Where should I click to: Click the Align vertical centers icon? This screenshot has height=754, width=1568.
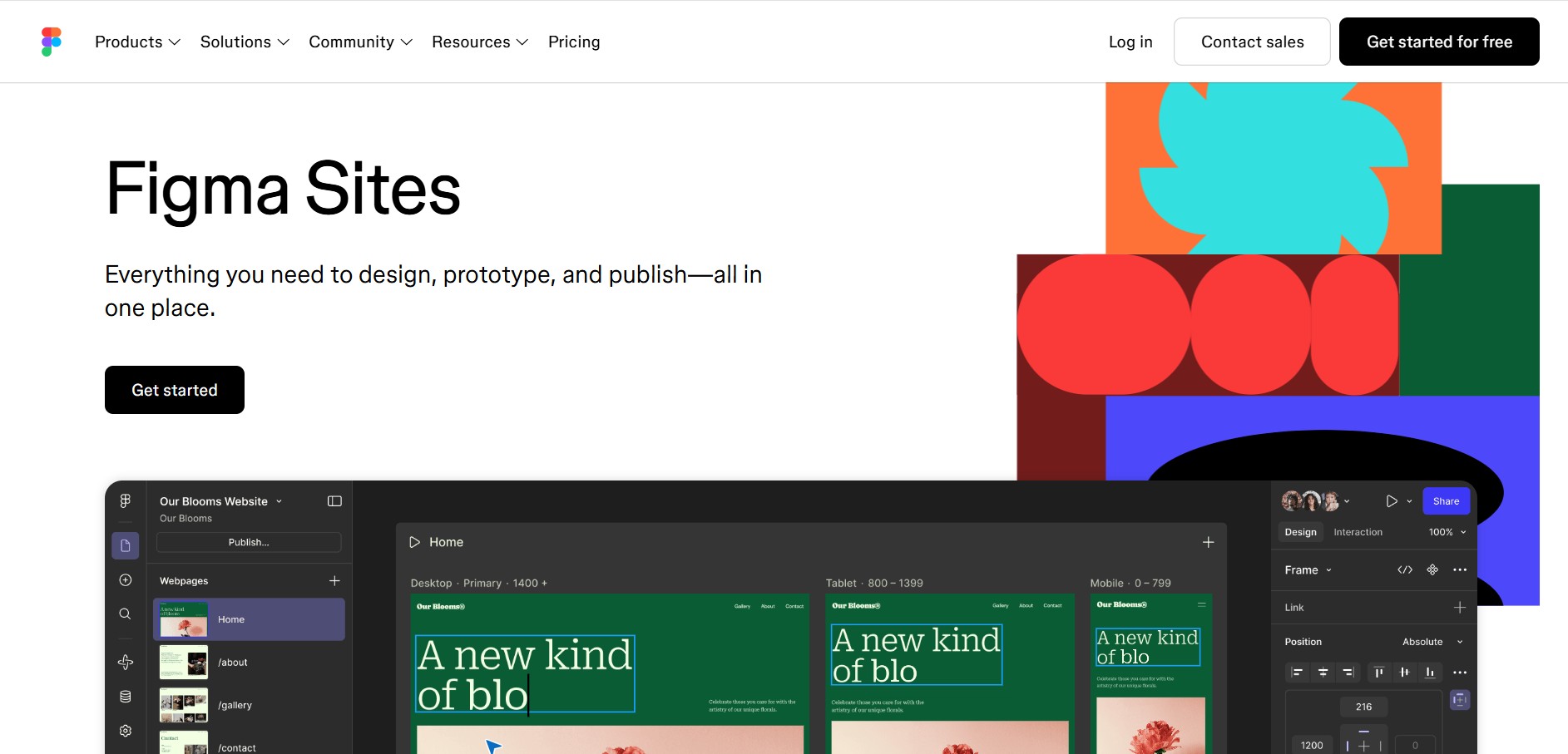1404,673
